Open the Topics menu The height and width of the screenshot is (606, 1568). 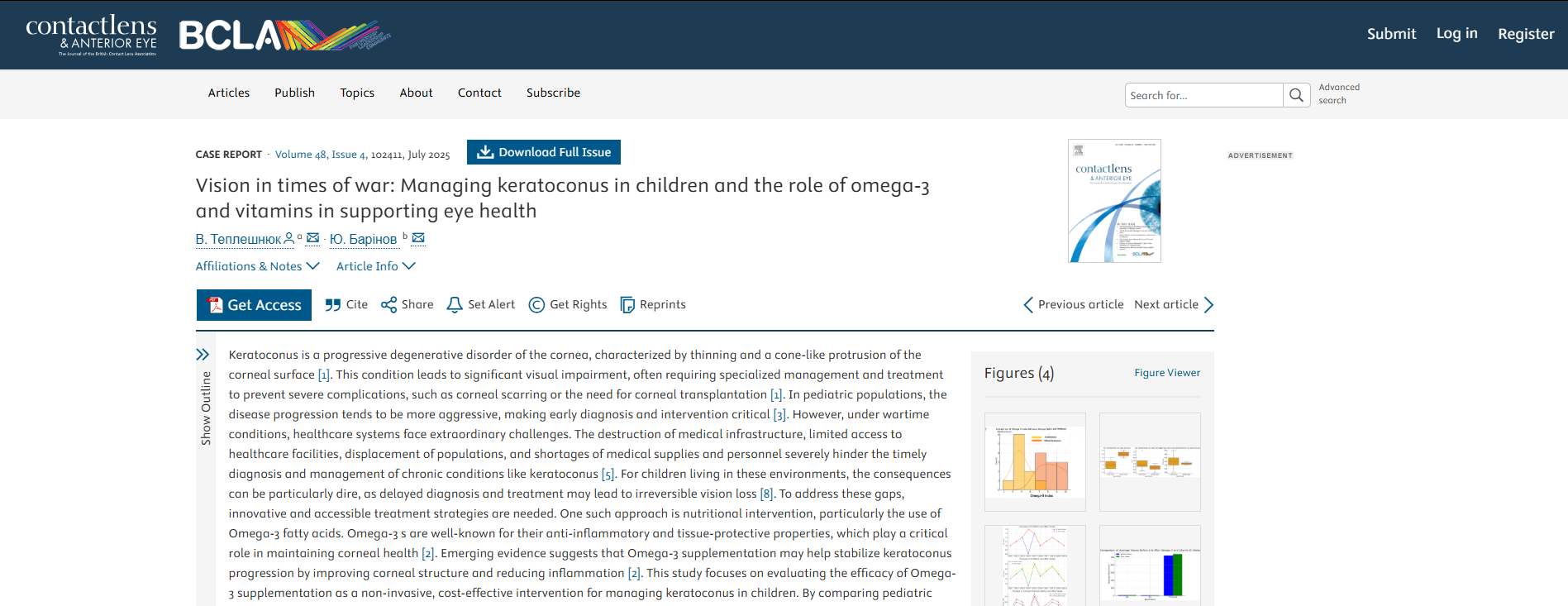(357, 93)
